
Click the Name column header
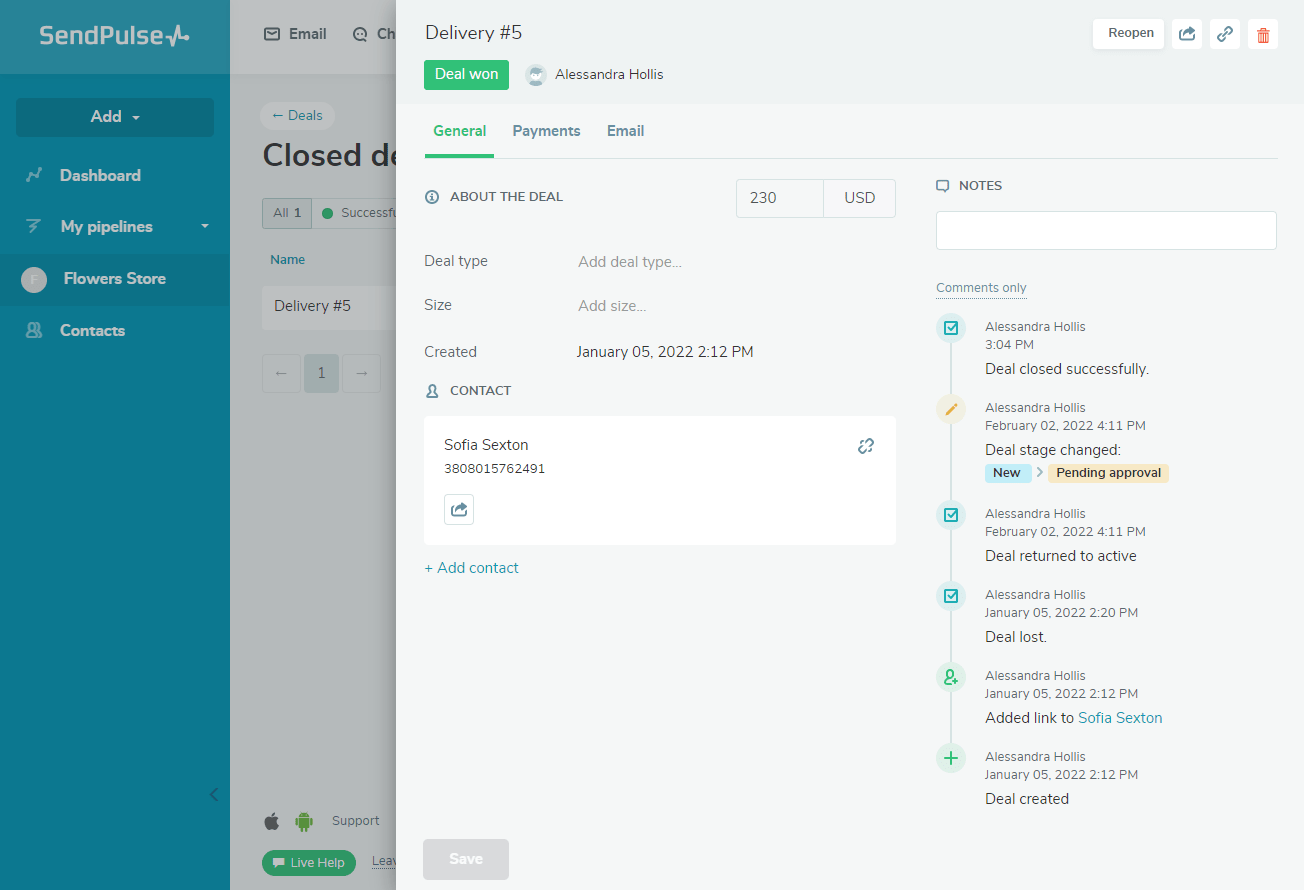pos(288,260)
